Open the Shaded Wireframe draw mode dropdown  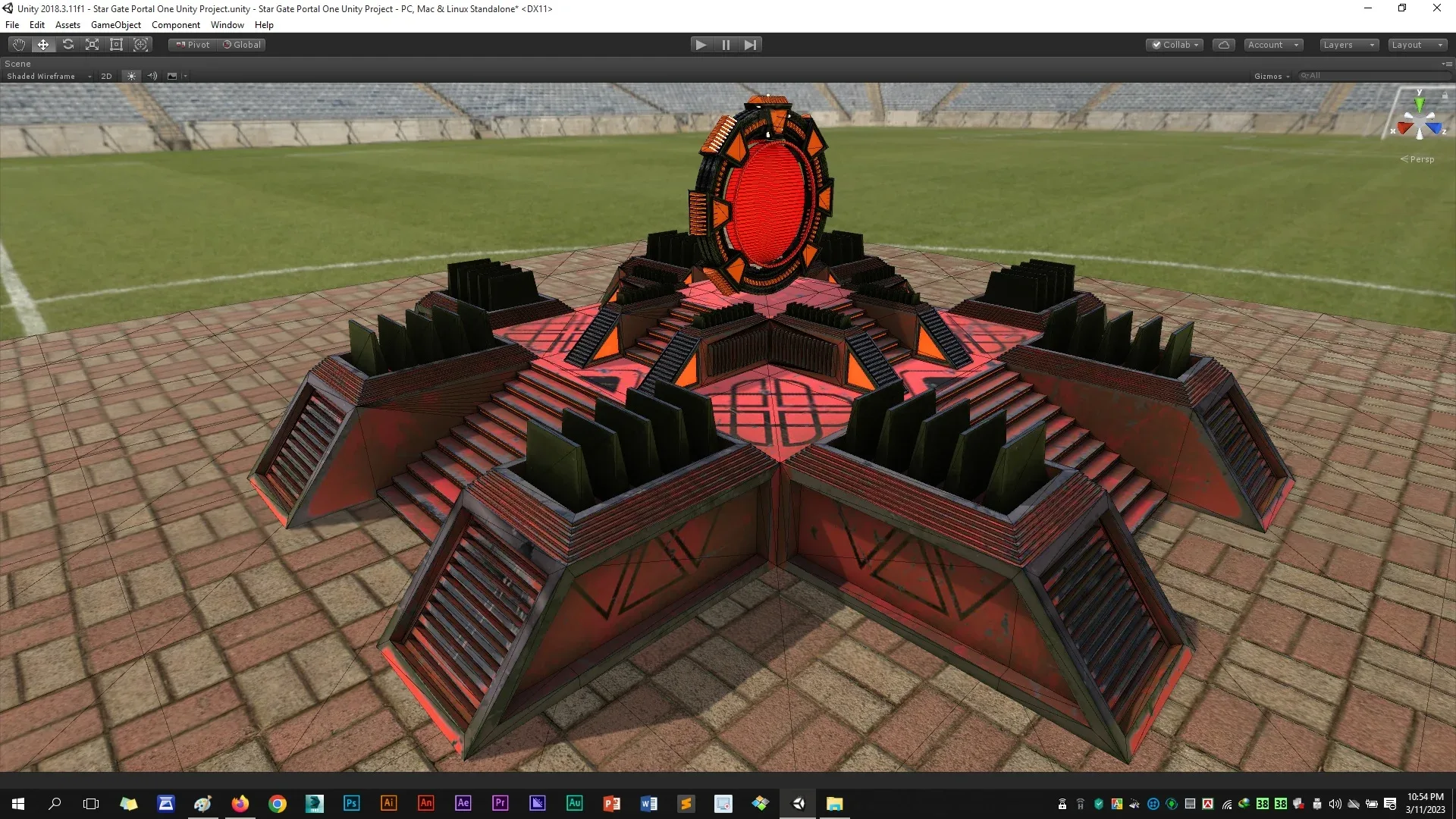[x=48, y=76]
